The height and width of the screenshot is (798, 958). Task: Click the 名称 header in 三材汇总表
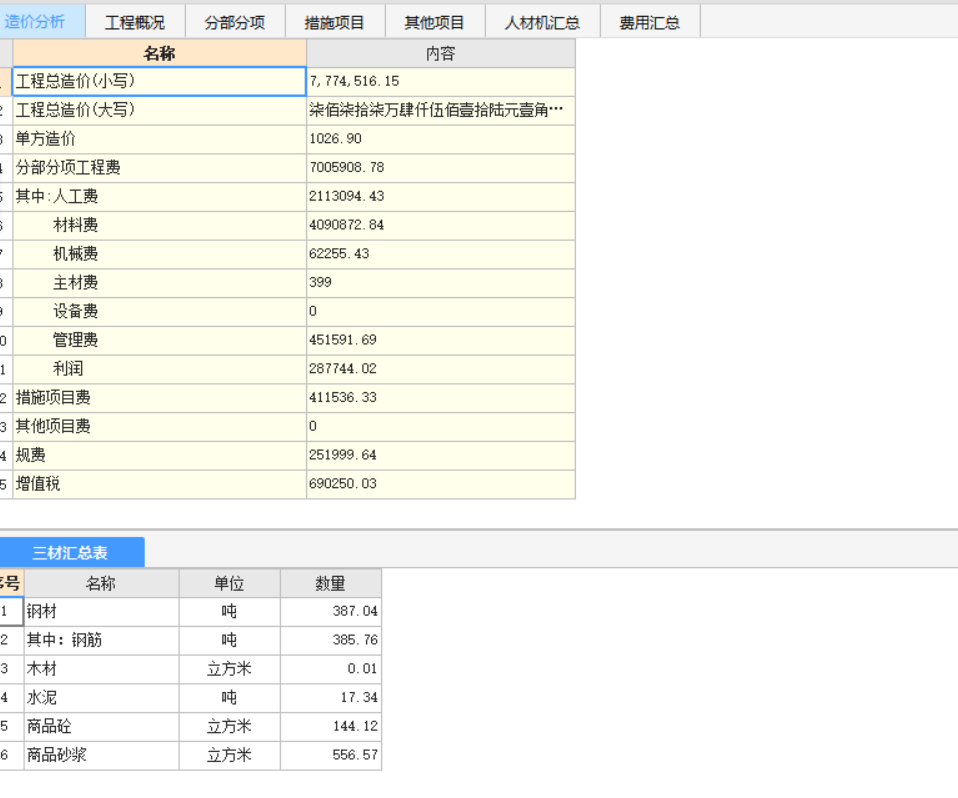tap(101, 584)
